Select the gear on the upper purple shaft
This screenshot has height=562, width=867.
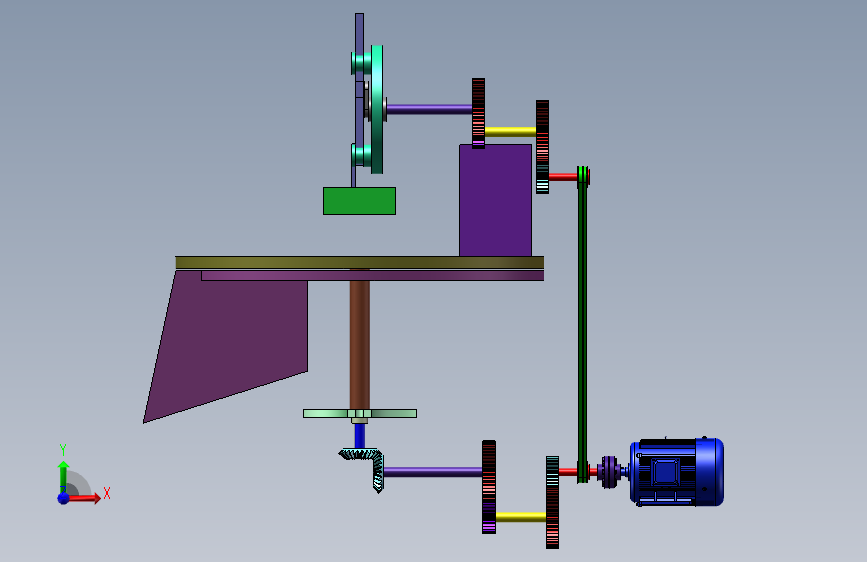tap(478, 113)
